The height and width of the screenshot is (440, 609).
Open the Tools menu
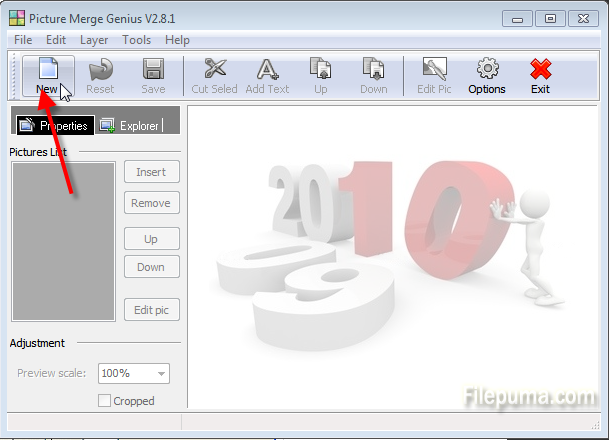[x=136, y=40]
